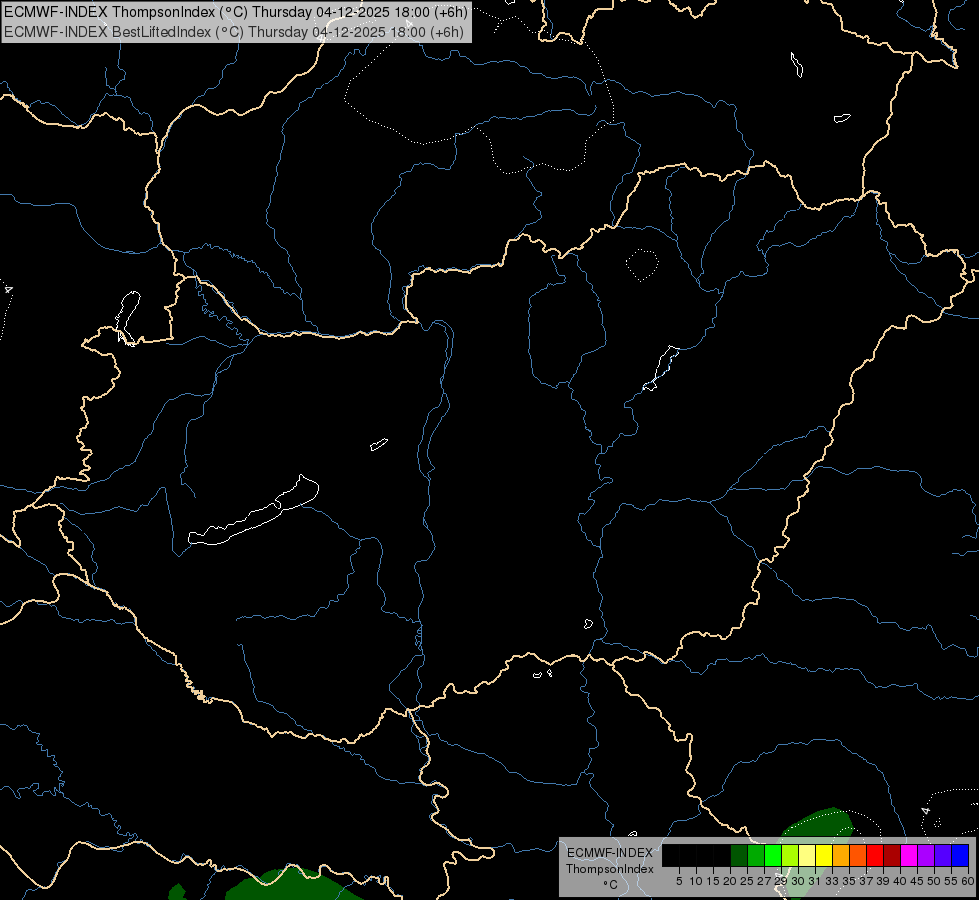Image resolution: width=979 pixels, height=900 pixels.
Task: Select the pale yellow 30-31 legend swatch
Action: click(x=807, y=855)
